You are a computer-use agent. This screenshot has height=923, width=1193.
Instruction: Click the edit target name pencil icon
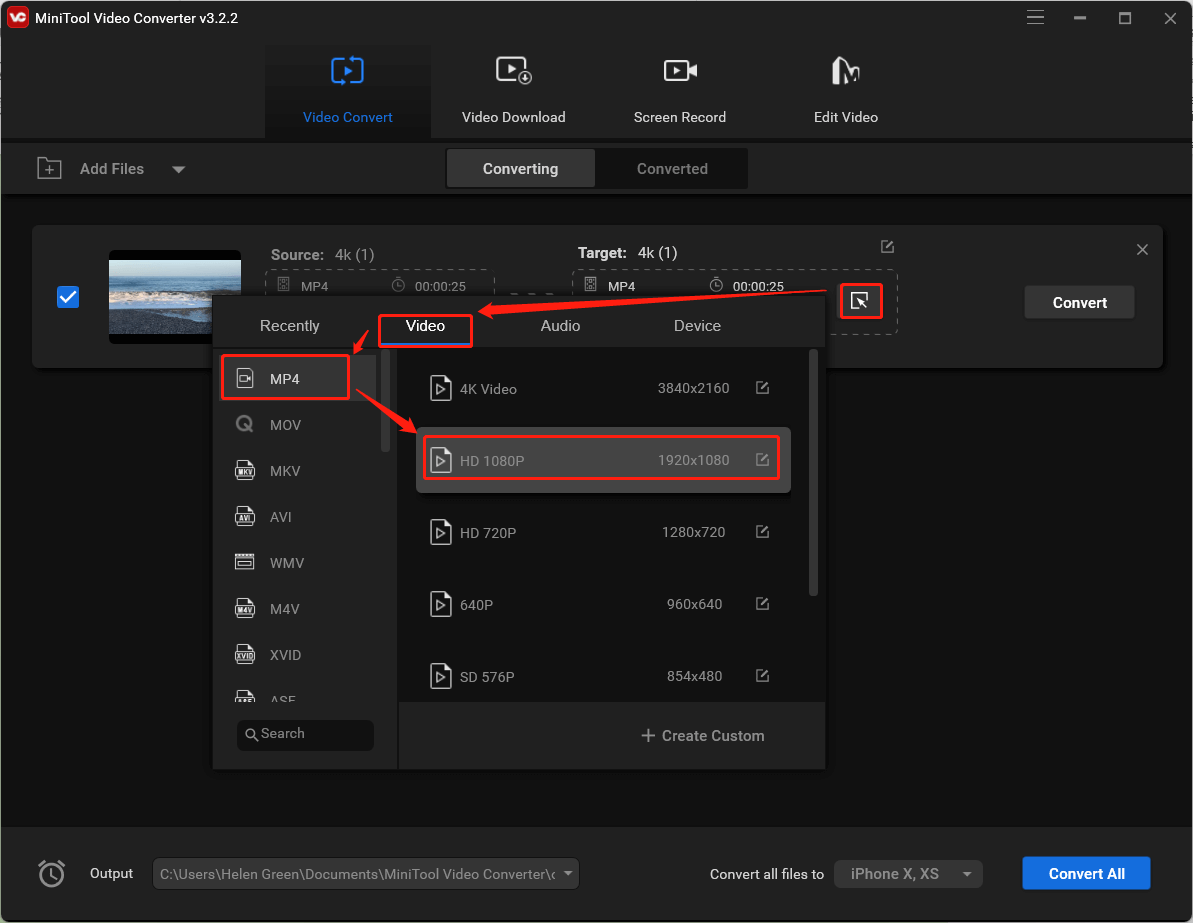click(887, 247)
